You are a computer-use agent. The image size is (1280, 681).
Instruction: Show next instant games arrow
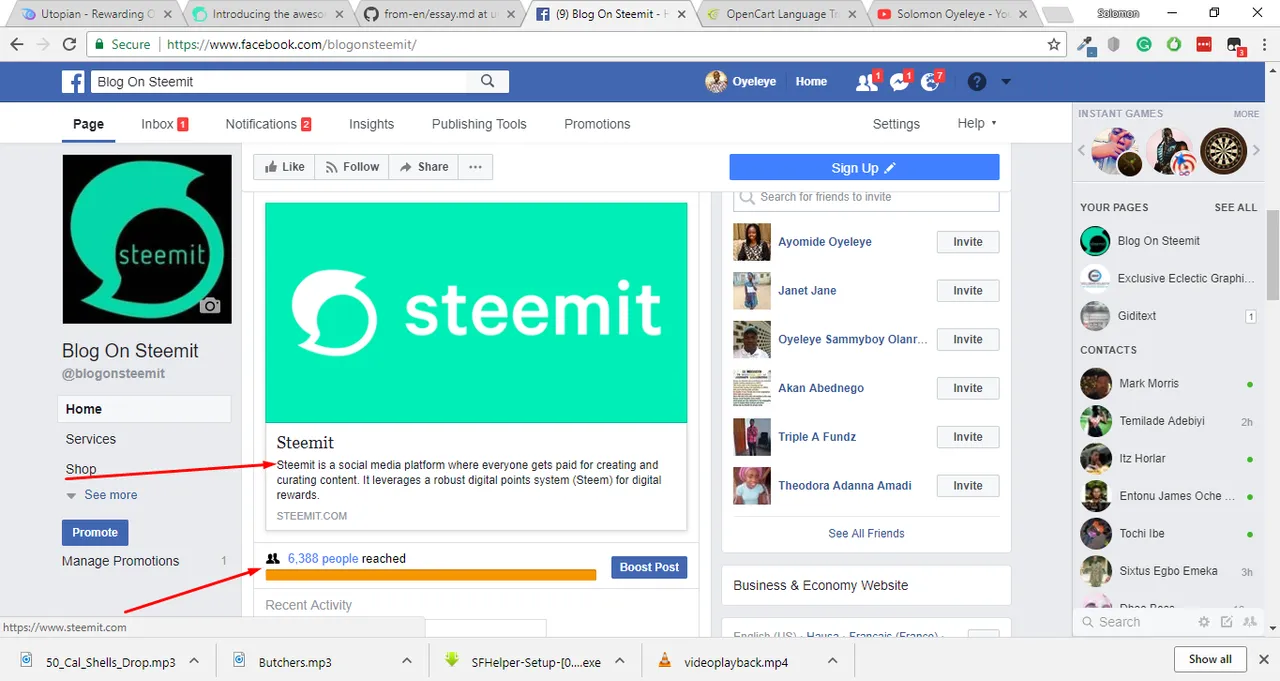(1257, 151)
